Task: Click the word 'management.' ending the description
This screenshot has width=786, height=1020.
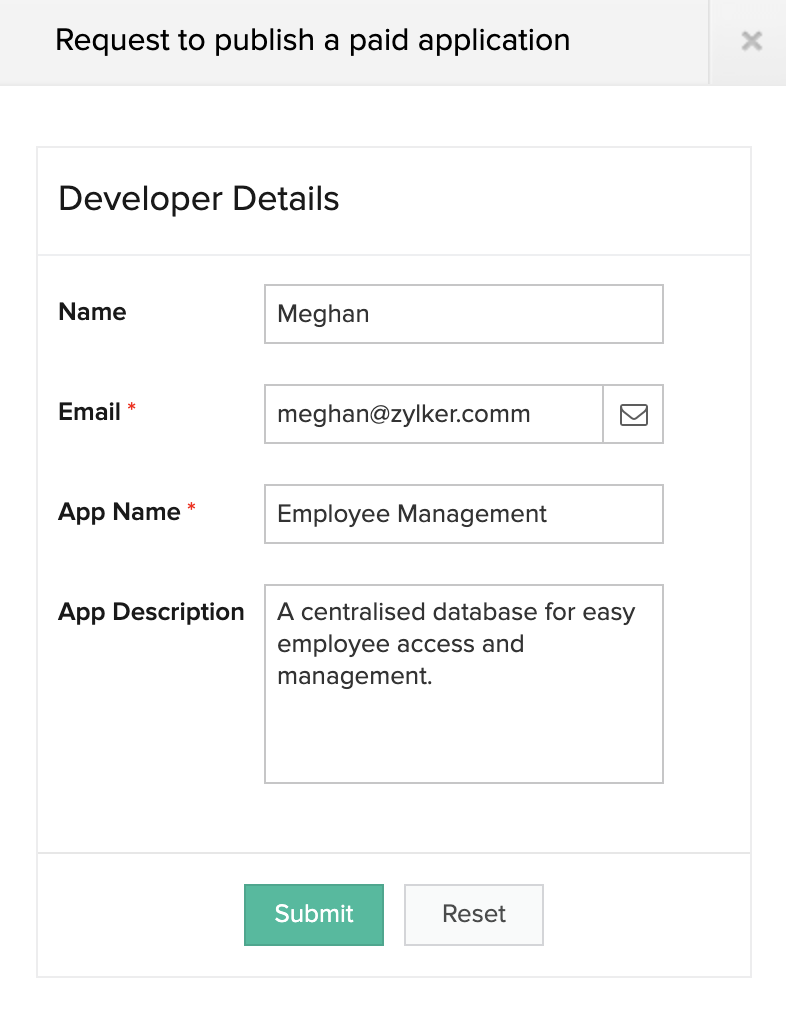Action: (x=354, y=676)
